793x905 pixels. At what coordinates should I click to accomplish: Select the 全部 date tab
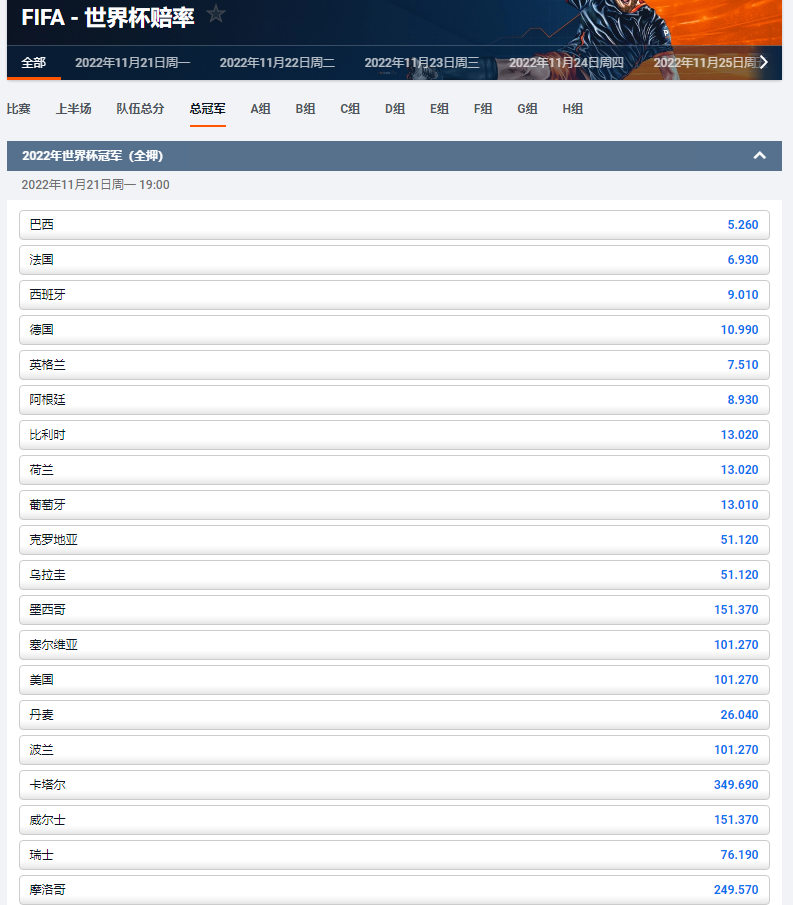(x=33, y=62)
